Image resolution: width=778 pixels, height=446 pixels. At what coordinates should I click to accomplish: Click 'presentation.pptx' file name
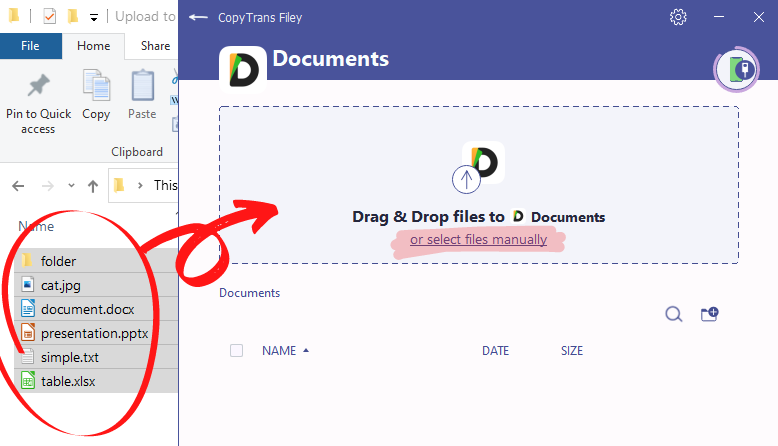[x=94, y=333]
